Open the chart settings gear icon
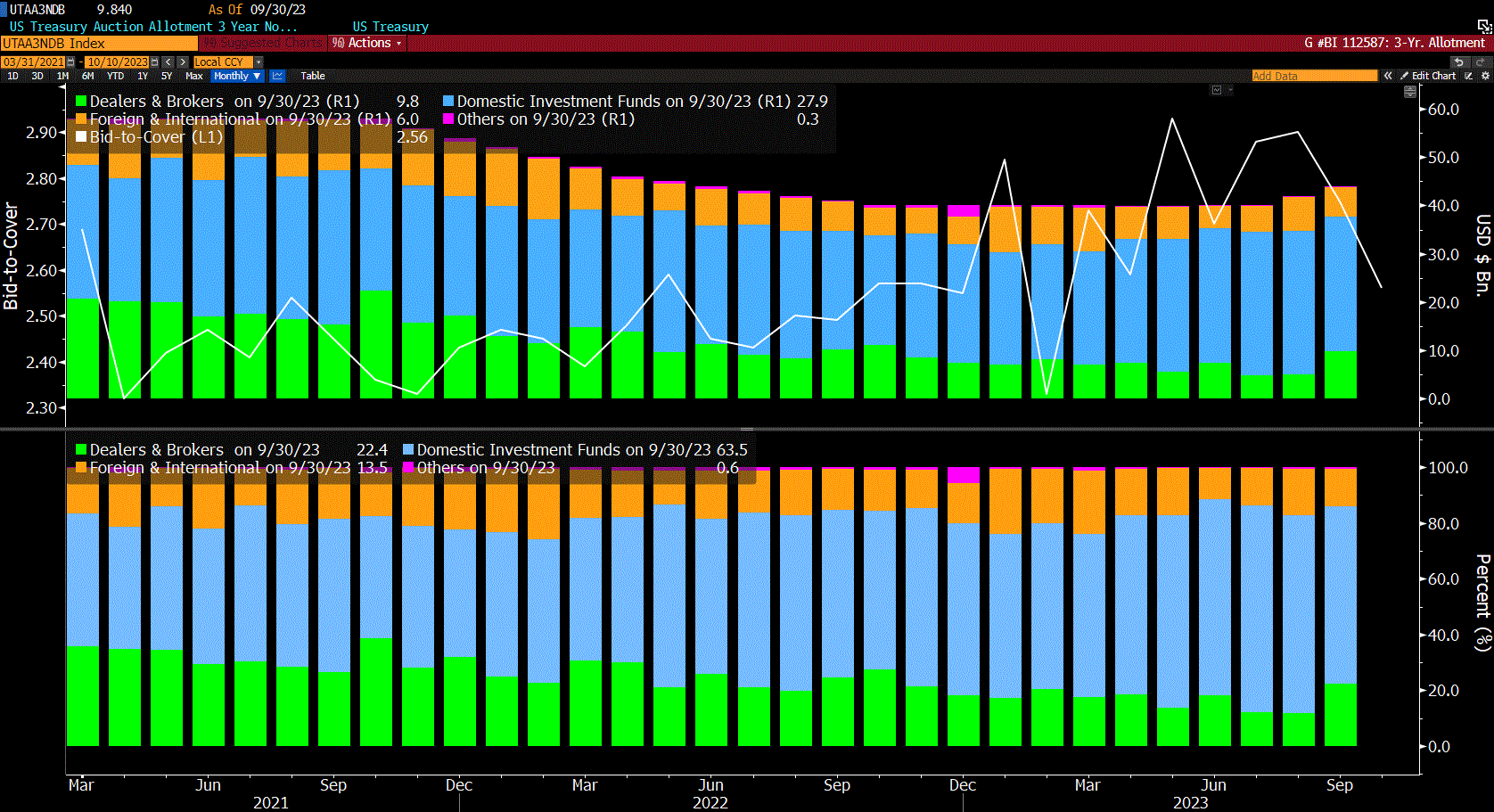This screenshot has height=812, width=1494. 1486,76
